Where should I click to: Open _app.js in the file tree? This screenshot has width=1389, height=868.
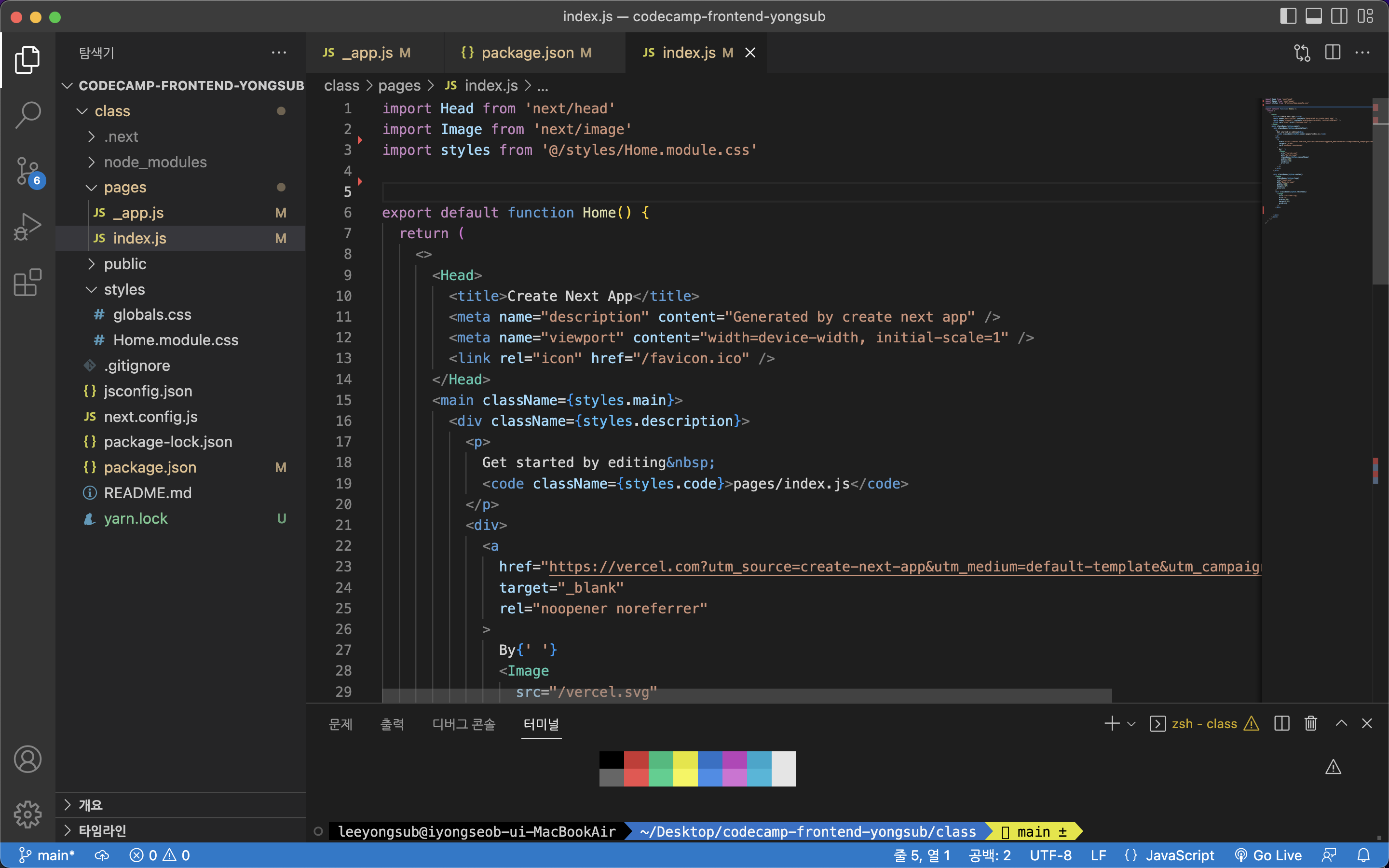point(180,212)
